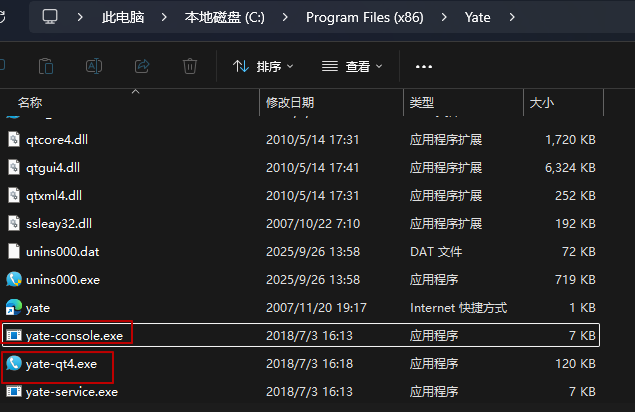Image resolution: width=635 pixels, height=412 pixels.
Task: Click the delete trash icon
Action: 190,66
